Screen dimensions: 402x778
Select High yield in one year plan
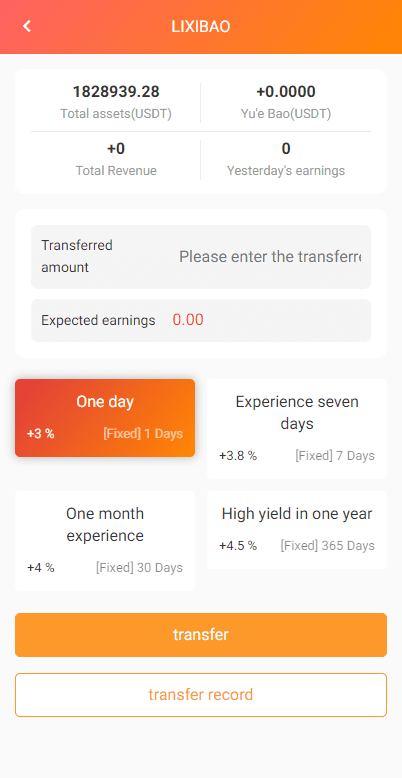[297, 530]
